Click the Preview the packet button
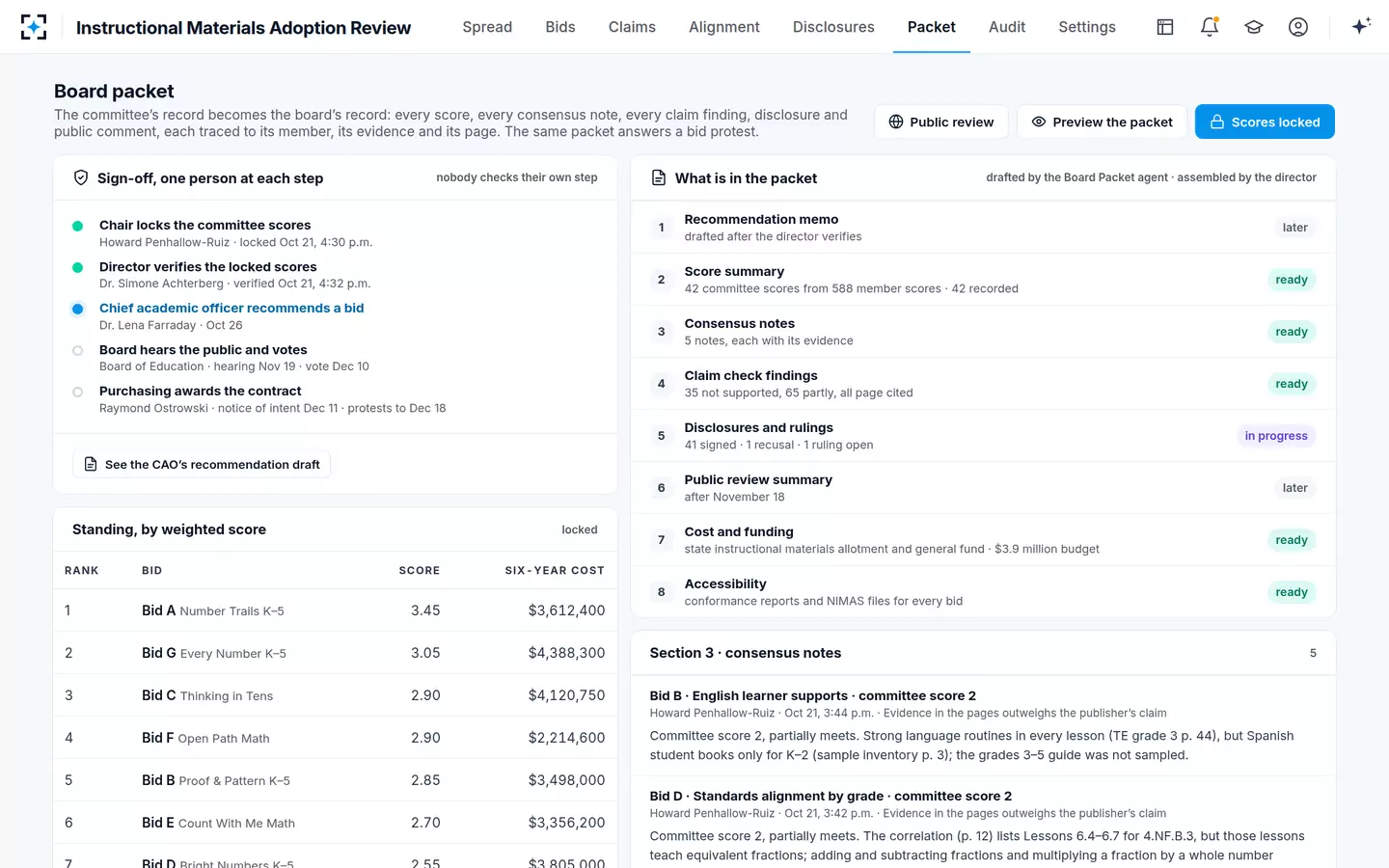This screenshot has height=868, width=1389. click(x=1103, y=122)
